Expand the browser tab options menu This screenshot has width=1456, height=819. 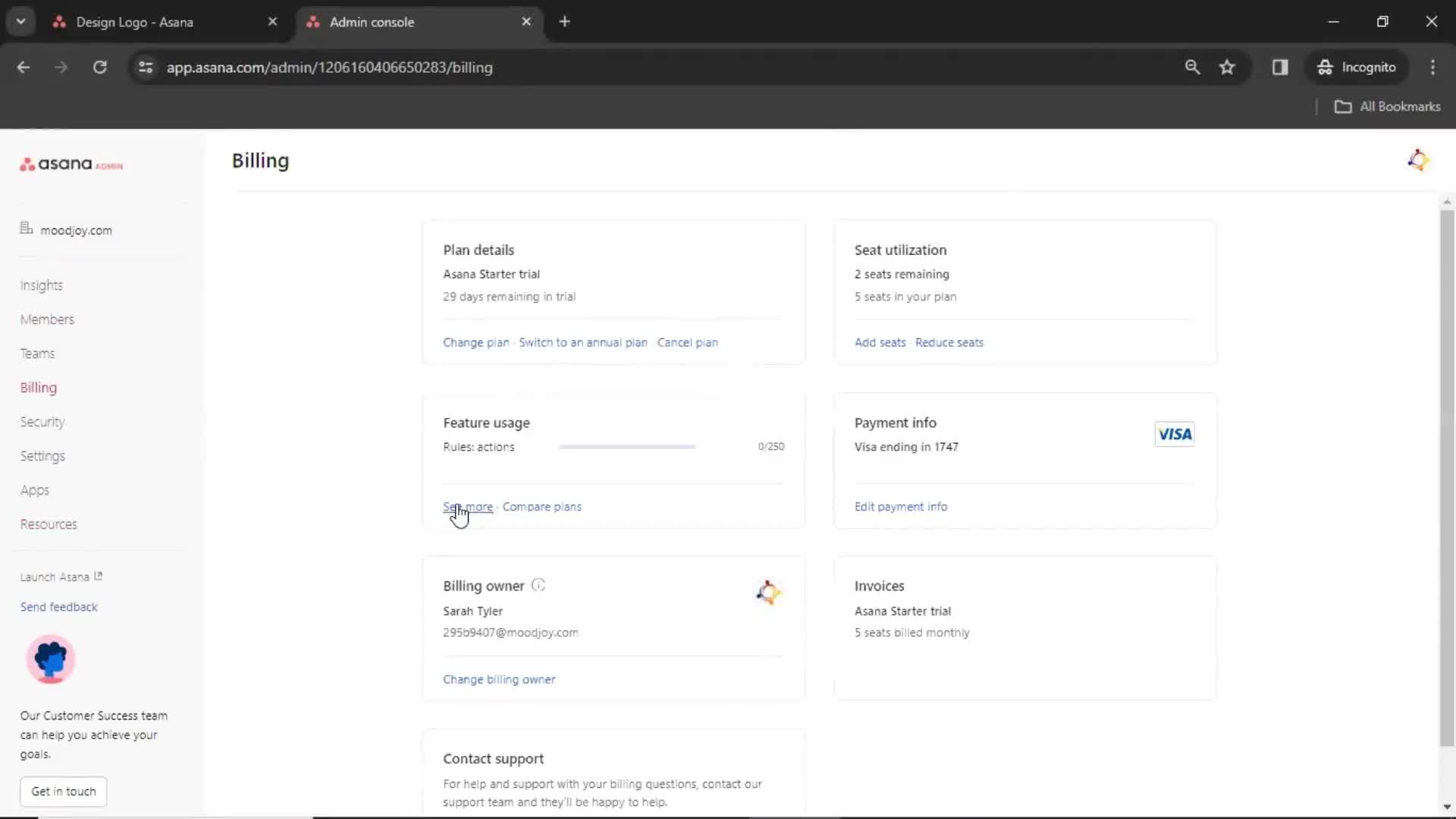(x=20, y=22)
